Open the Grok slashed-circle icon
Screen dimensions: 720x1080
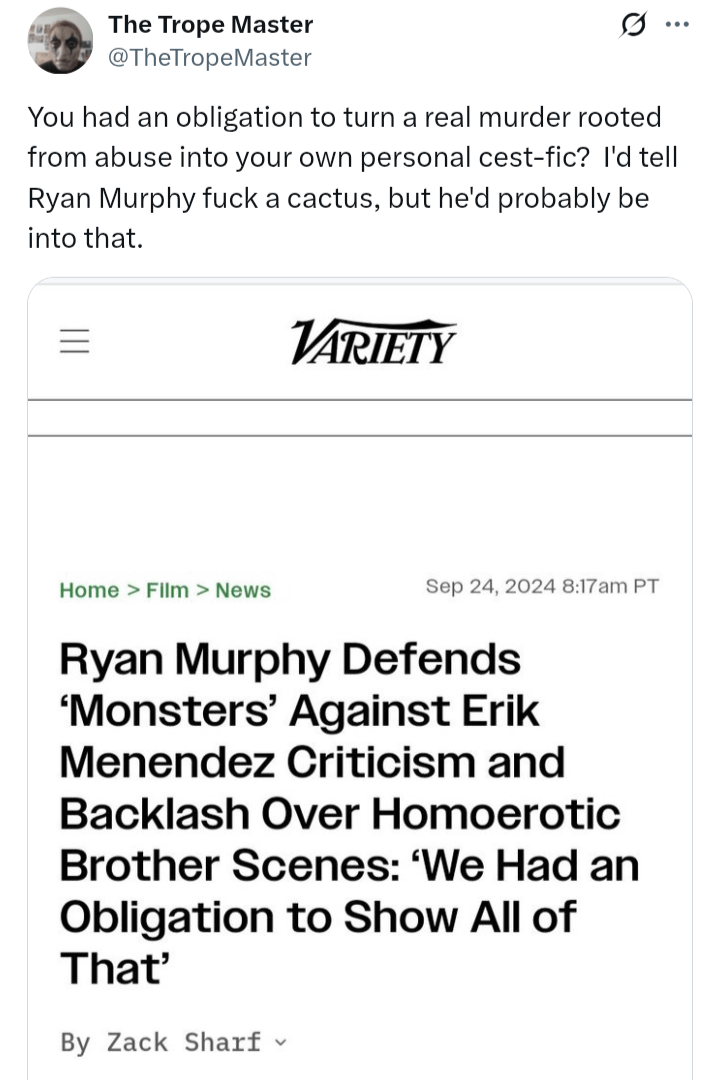(x=632, y=28)
